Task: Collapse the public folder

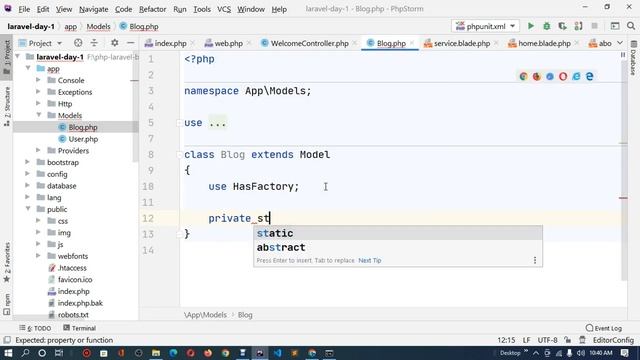Action: (28, 209)
